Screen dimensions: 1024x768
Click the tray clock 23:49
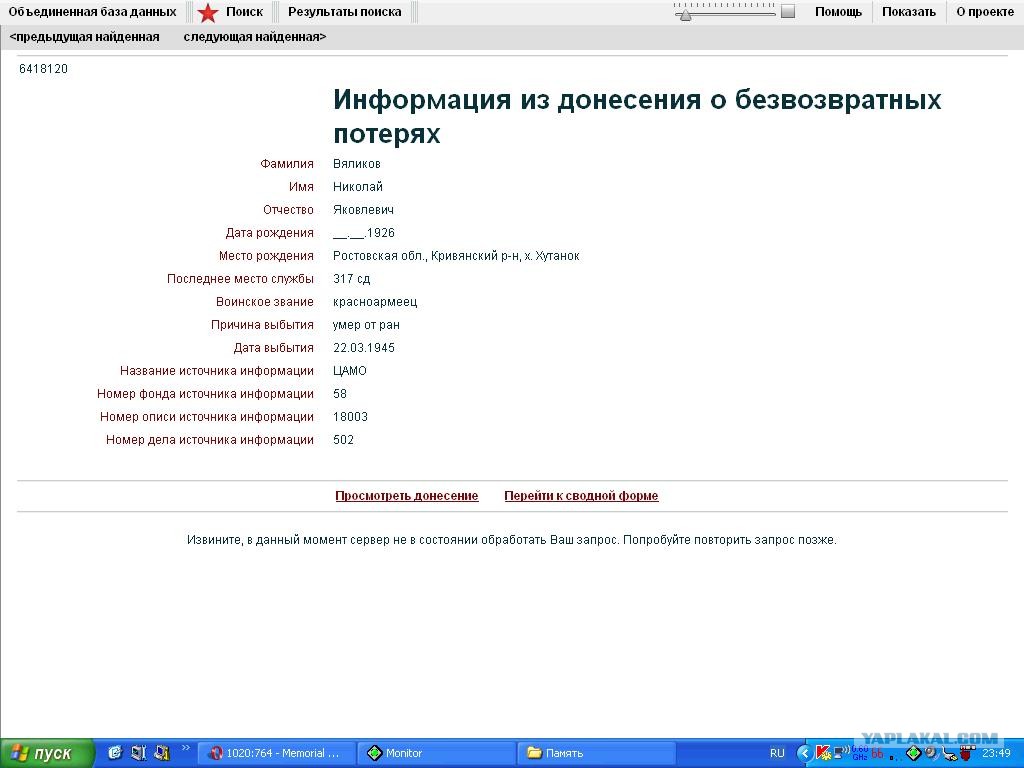(997, 753)
